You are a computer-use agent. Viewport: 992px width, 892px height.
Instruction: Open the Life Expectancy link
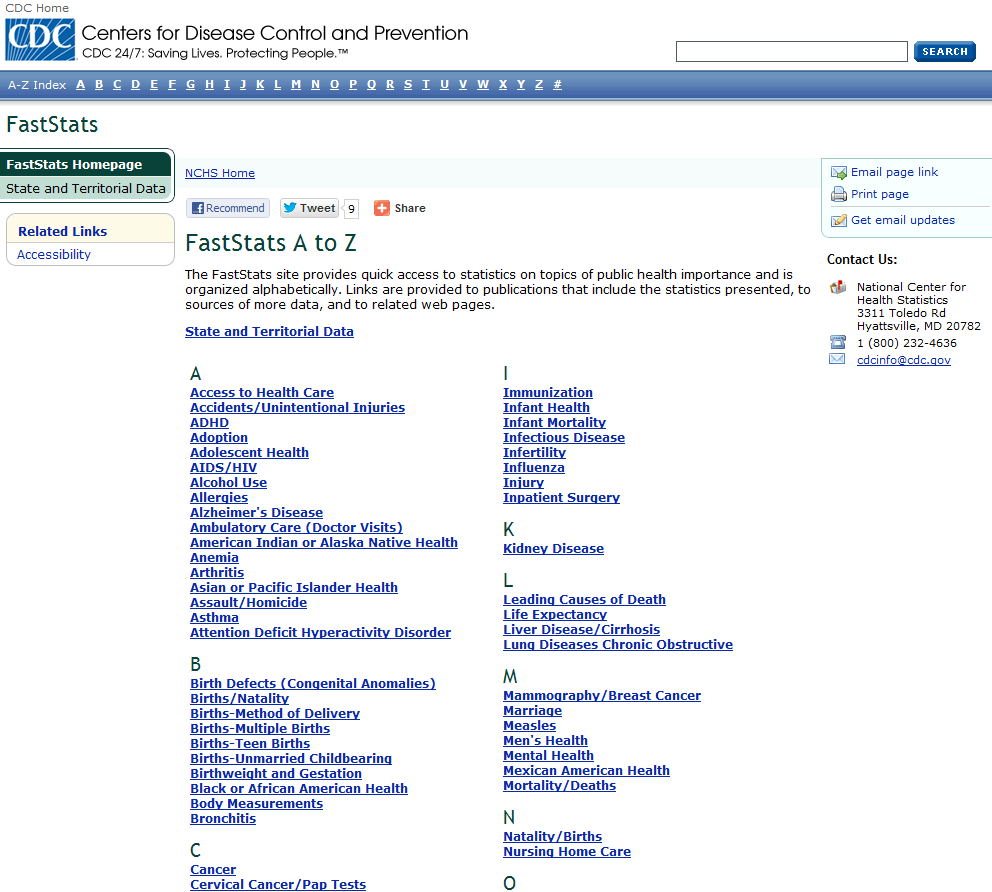555,615
